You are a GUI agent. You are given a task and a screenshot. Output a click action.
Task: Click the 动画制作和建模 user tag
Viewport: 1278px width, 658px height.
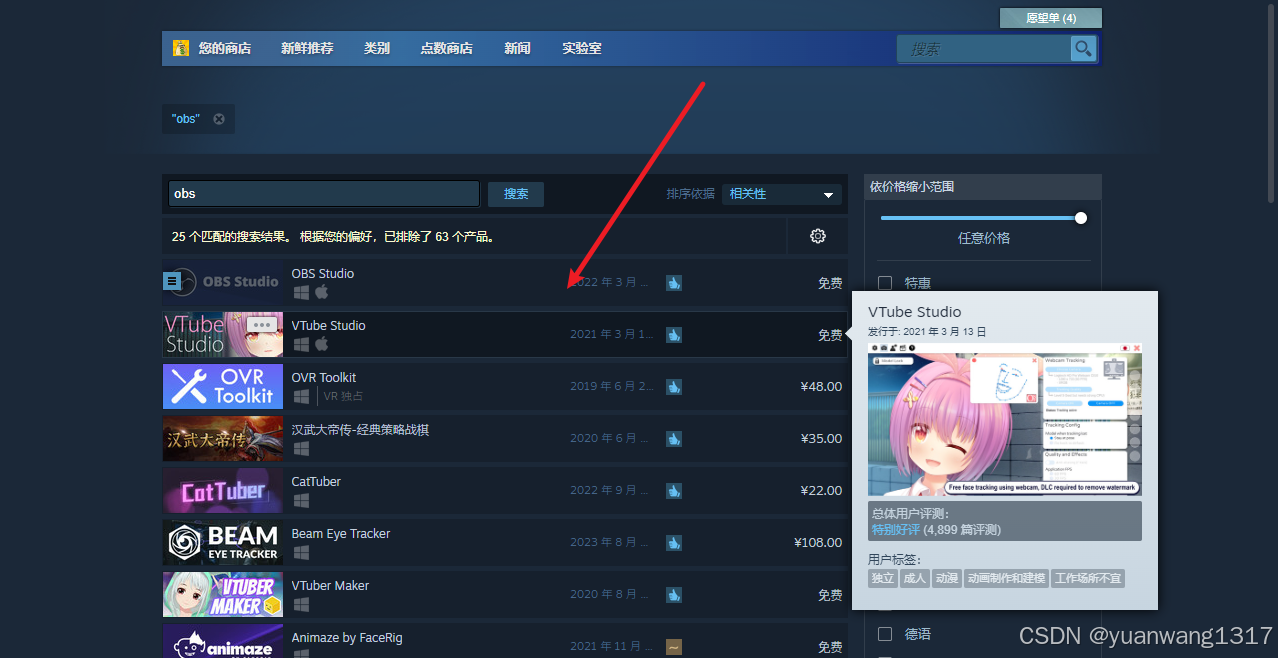[1006, 578]
